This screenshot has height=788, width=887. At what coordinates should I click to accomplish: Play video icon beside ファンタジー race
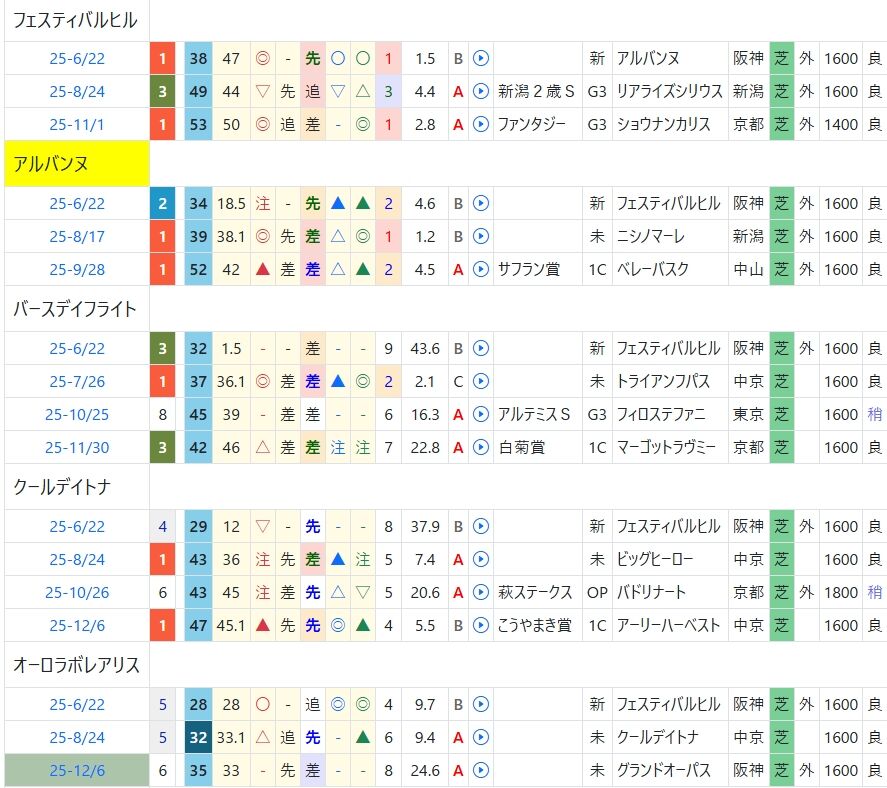[x=481, y=124]
